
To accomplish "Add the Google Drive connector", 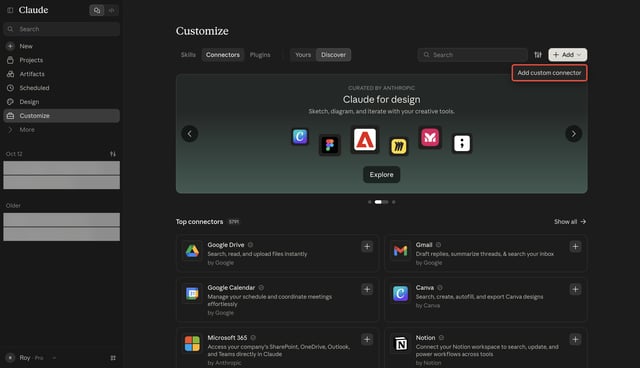I will [x=367, y=246].
